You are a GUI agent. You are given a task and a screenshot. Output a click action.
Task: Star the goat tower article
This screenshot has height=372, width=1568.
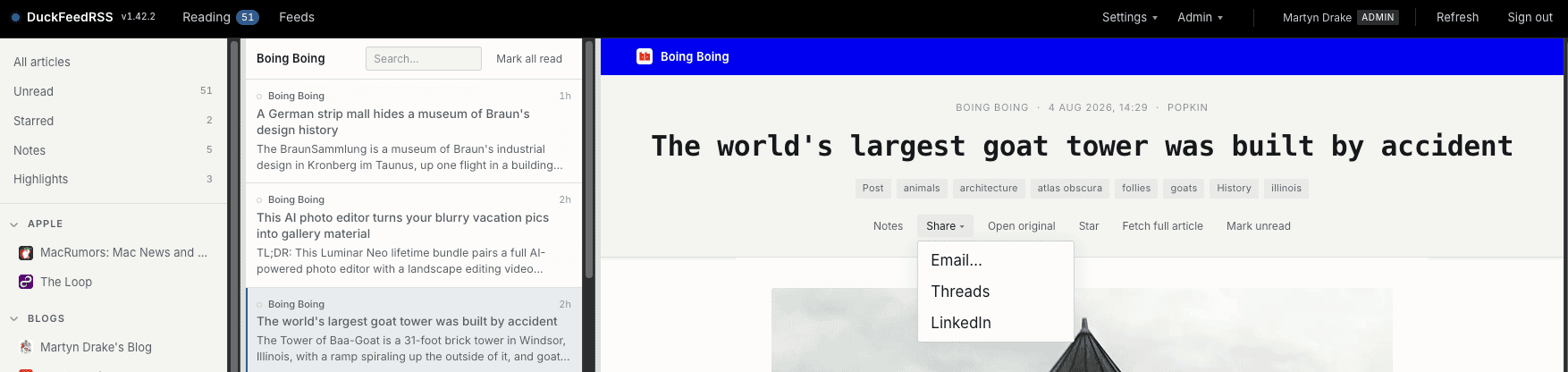1088,226
